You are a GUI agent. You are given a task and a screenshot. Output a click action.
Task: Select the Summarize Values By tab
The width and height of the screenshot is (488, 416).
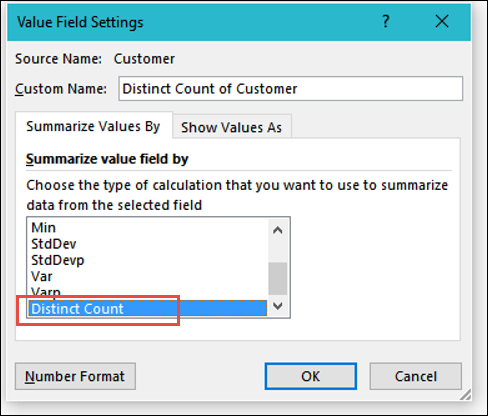pos(94,126)
